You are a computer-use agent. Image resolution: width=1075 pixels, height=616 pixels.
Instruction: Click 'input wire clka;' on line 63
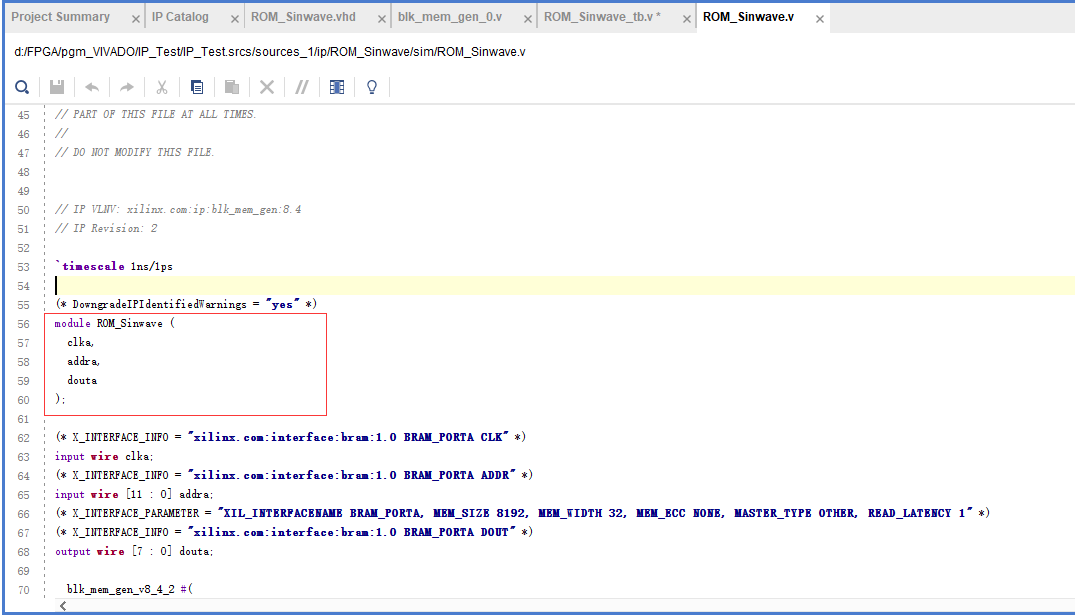click(x=104, y=456)
